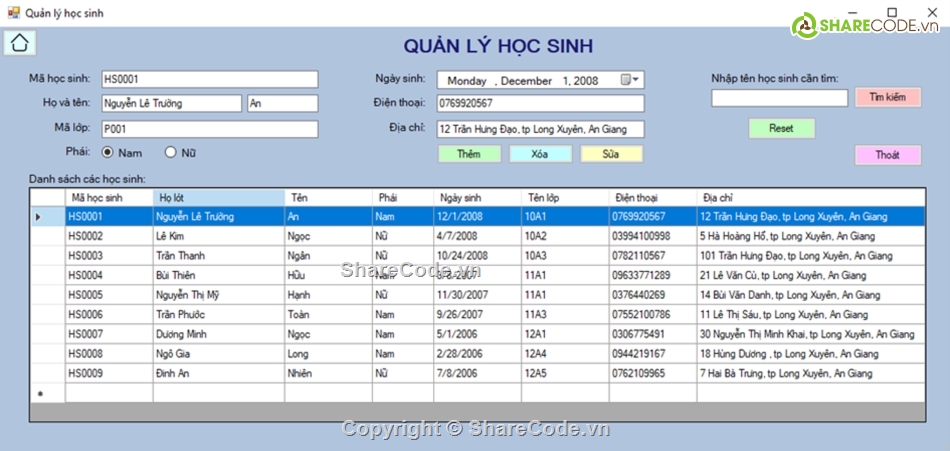Select cell HS0005 in the table
The height and width of the screenshot is (451, 950).
tap(109, 295)
